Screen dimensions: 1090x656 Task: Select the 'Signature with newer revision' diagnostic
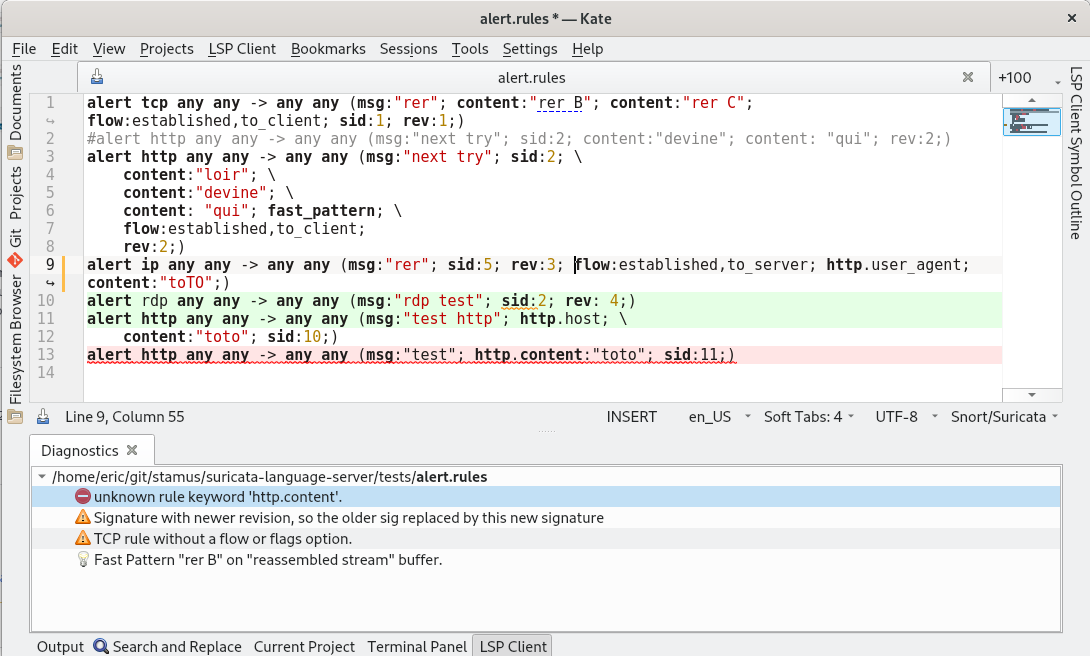(546, 517)
